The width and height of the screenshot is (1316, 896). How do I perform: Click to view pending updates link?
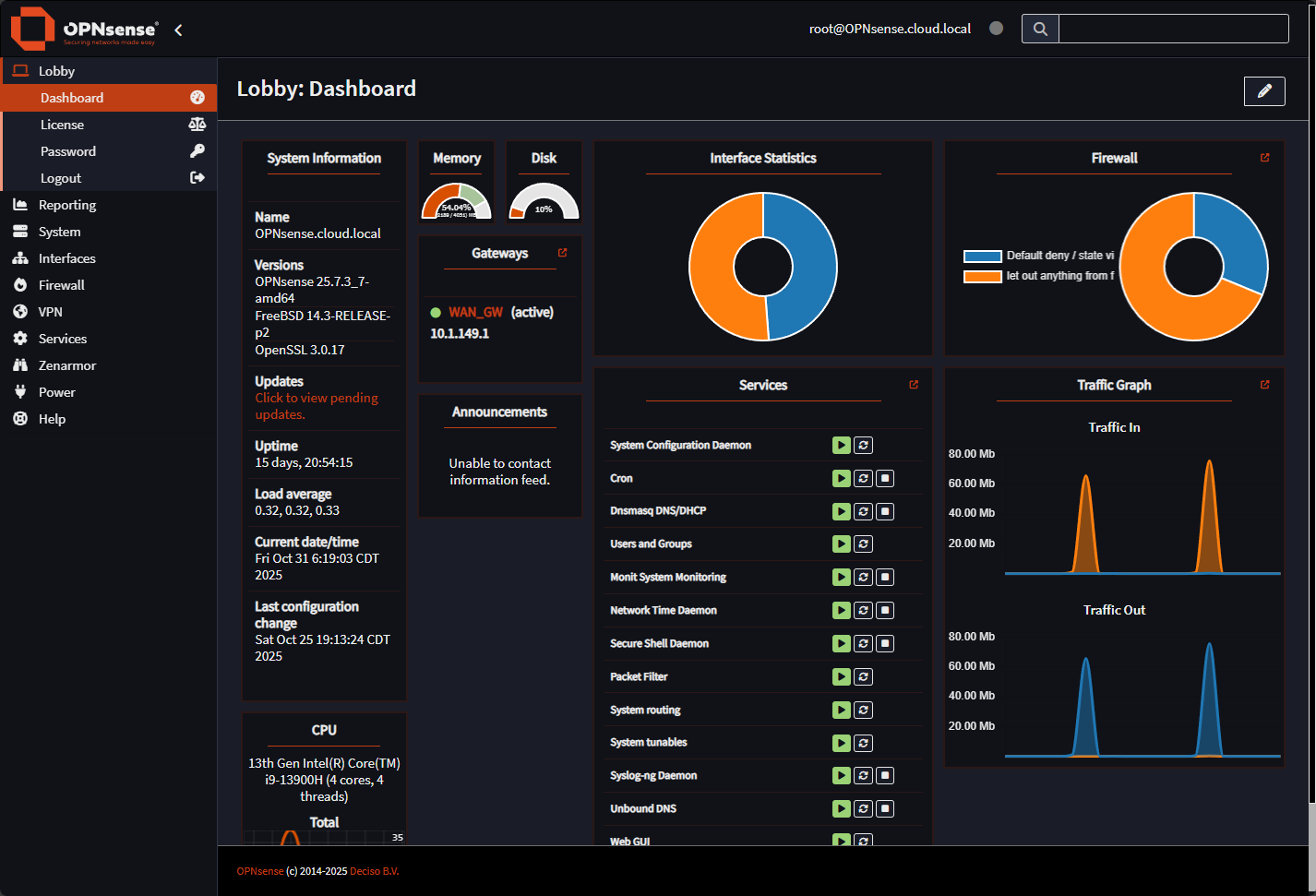[317, 406]
